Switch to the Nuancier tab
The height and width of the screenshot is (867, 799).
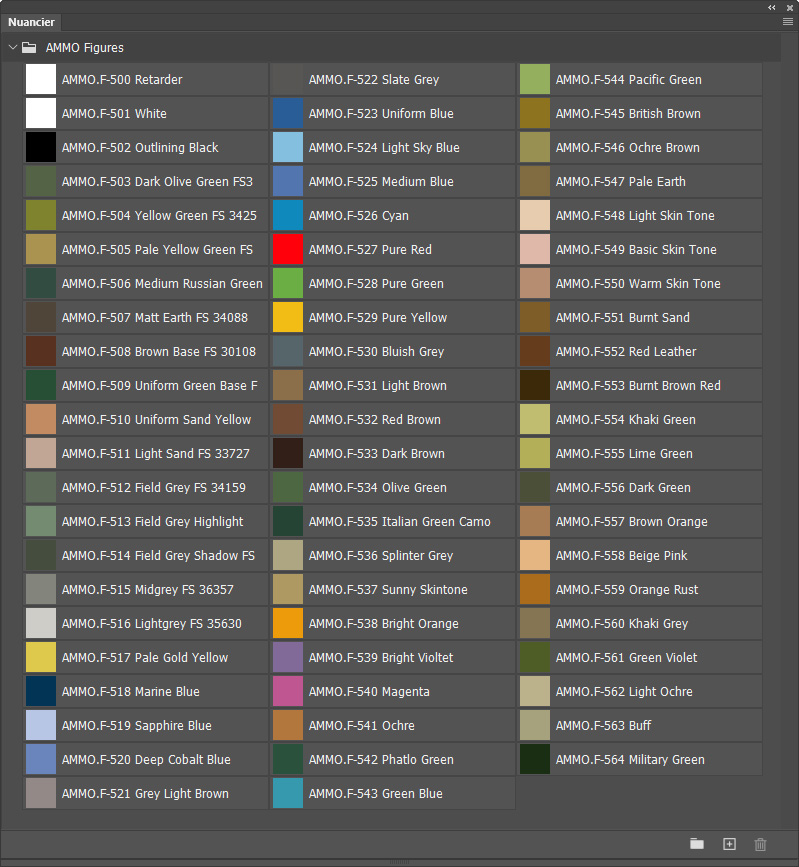(x=31, y=22)
